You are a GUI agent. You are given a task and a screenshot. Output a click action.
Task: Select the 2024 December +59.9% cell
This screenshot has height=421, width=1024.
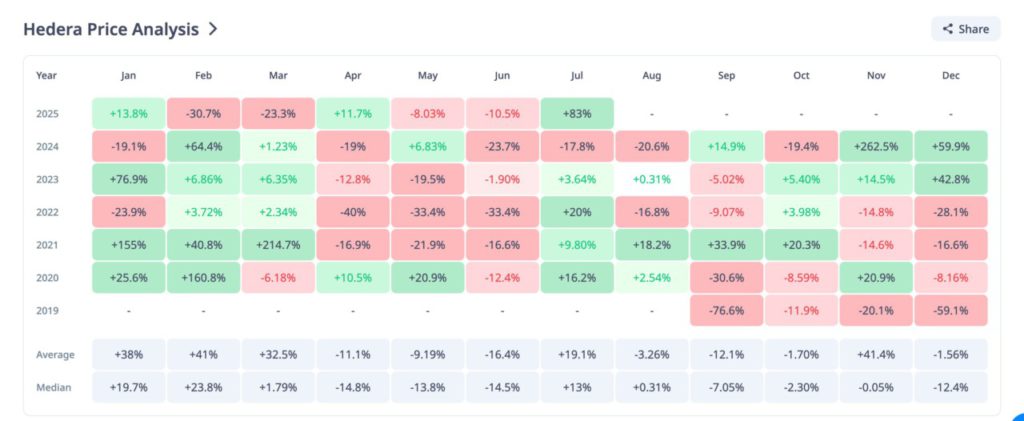(952, 146)
